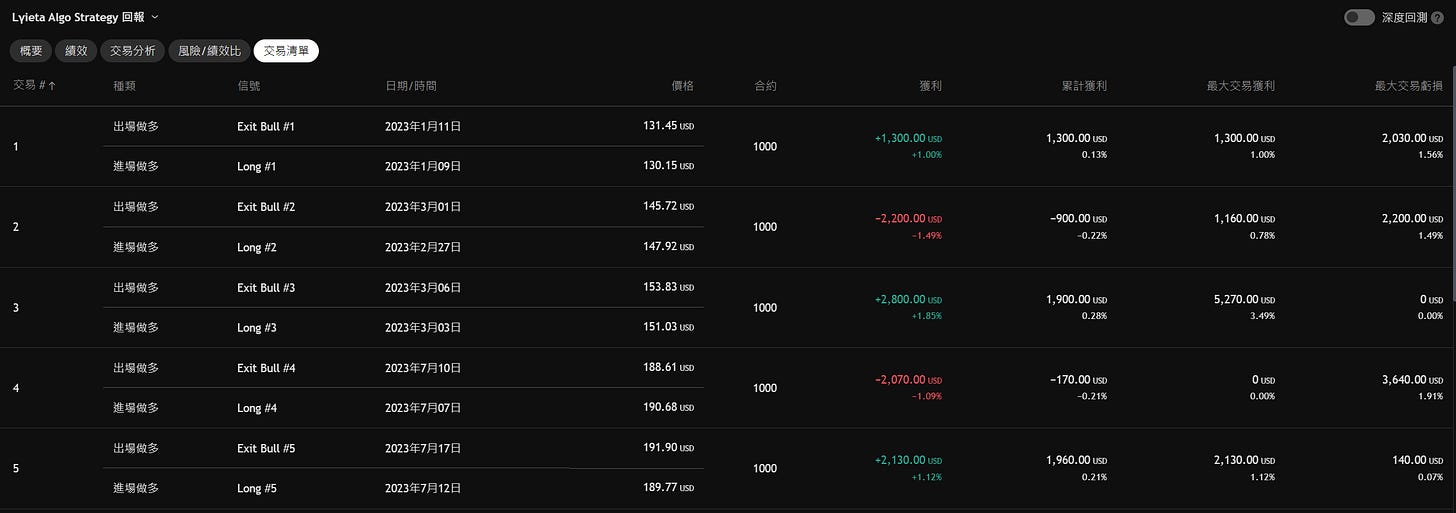The image size is (1456, 513).
Task: Select the Long #4 signal
Action: [257, 408]
